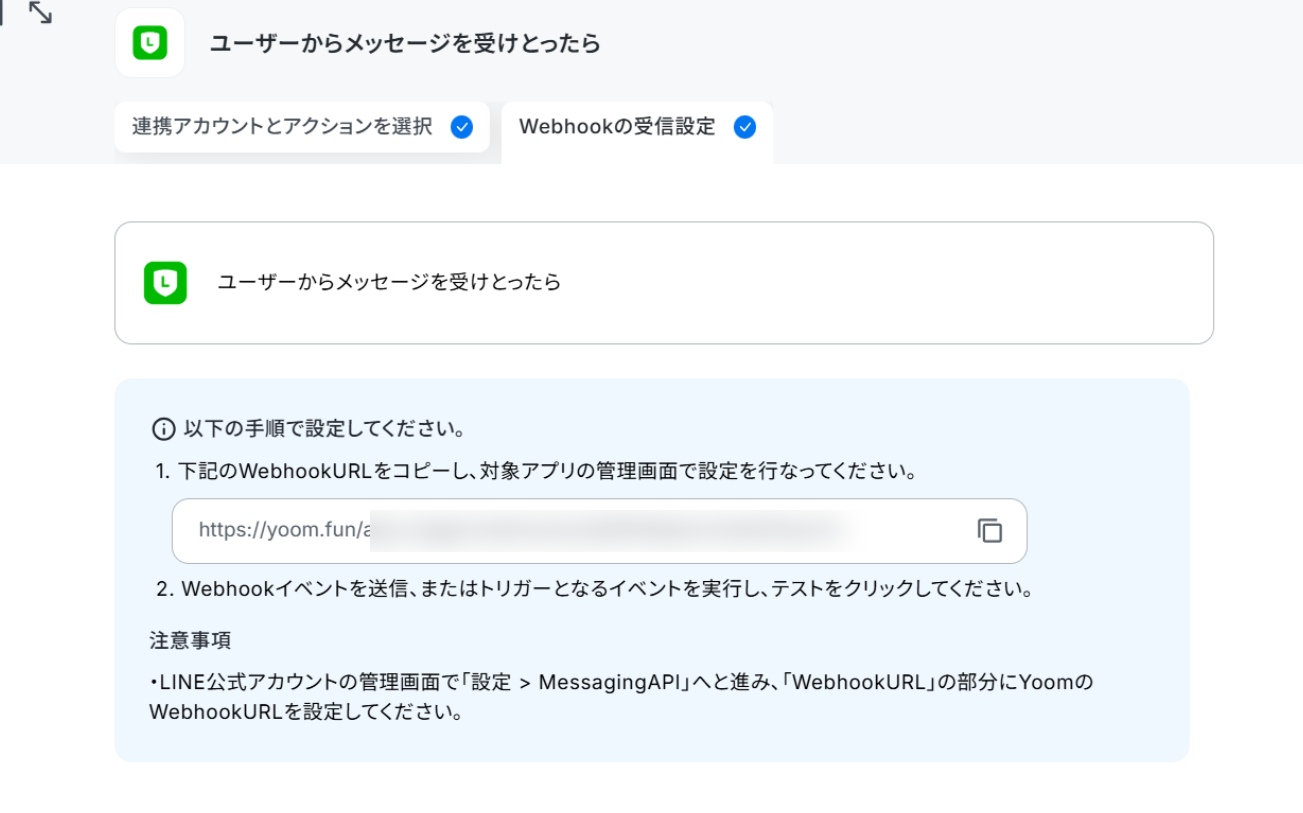Click the blue checkmark on Webhookの受信設定 tab
This screenshot has width=1303, height=813.
(744, 127)
